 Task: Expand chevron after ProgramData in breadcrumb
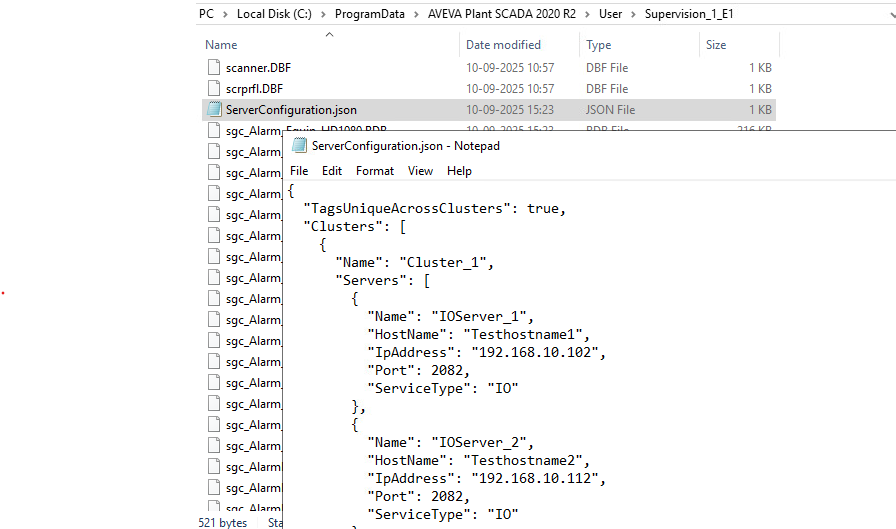click(x=416, y=14)
